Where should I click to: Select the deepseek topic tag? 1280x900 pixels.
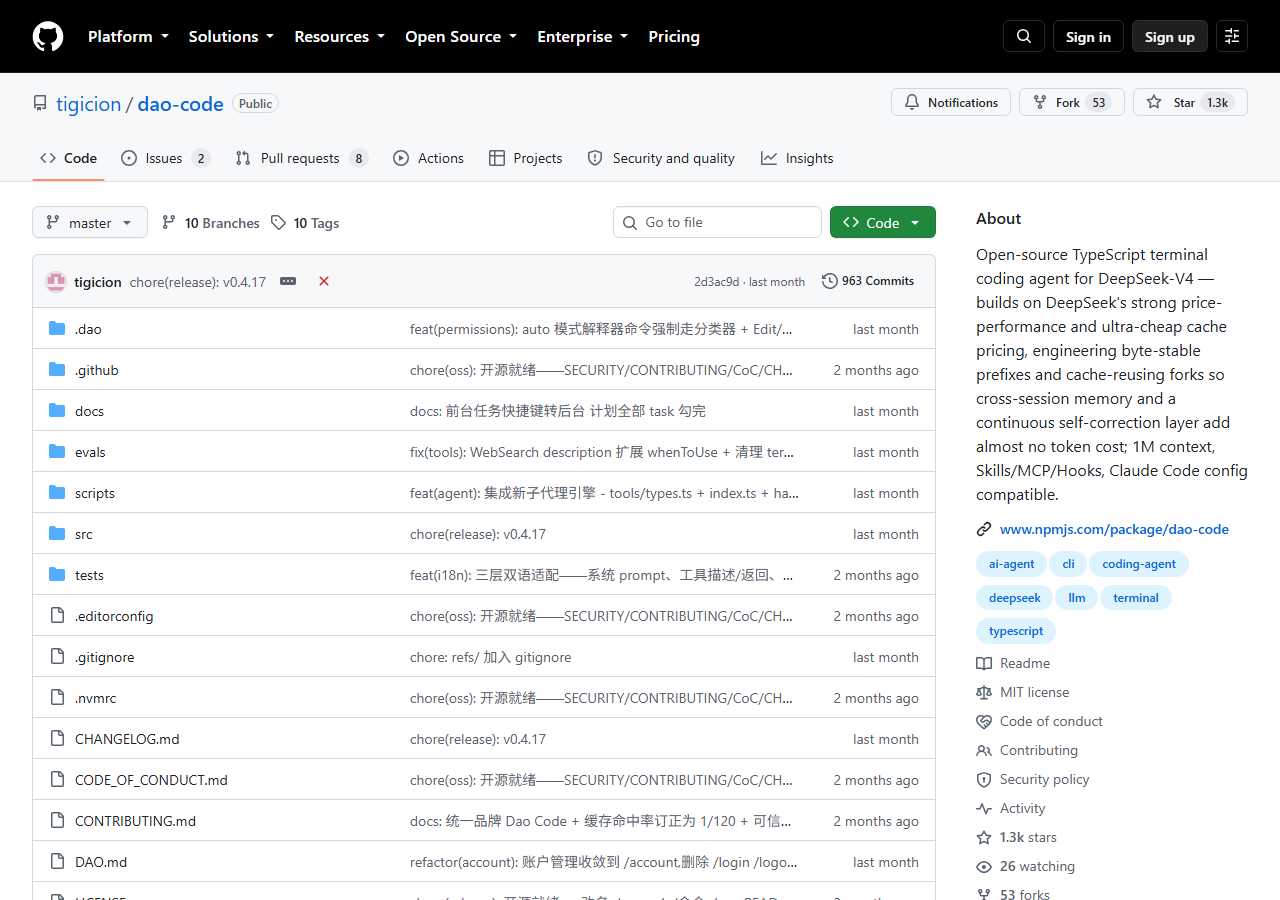(x=1015, y=598)
